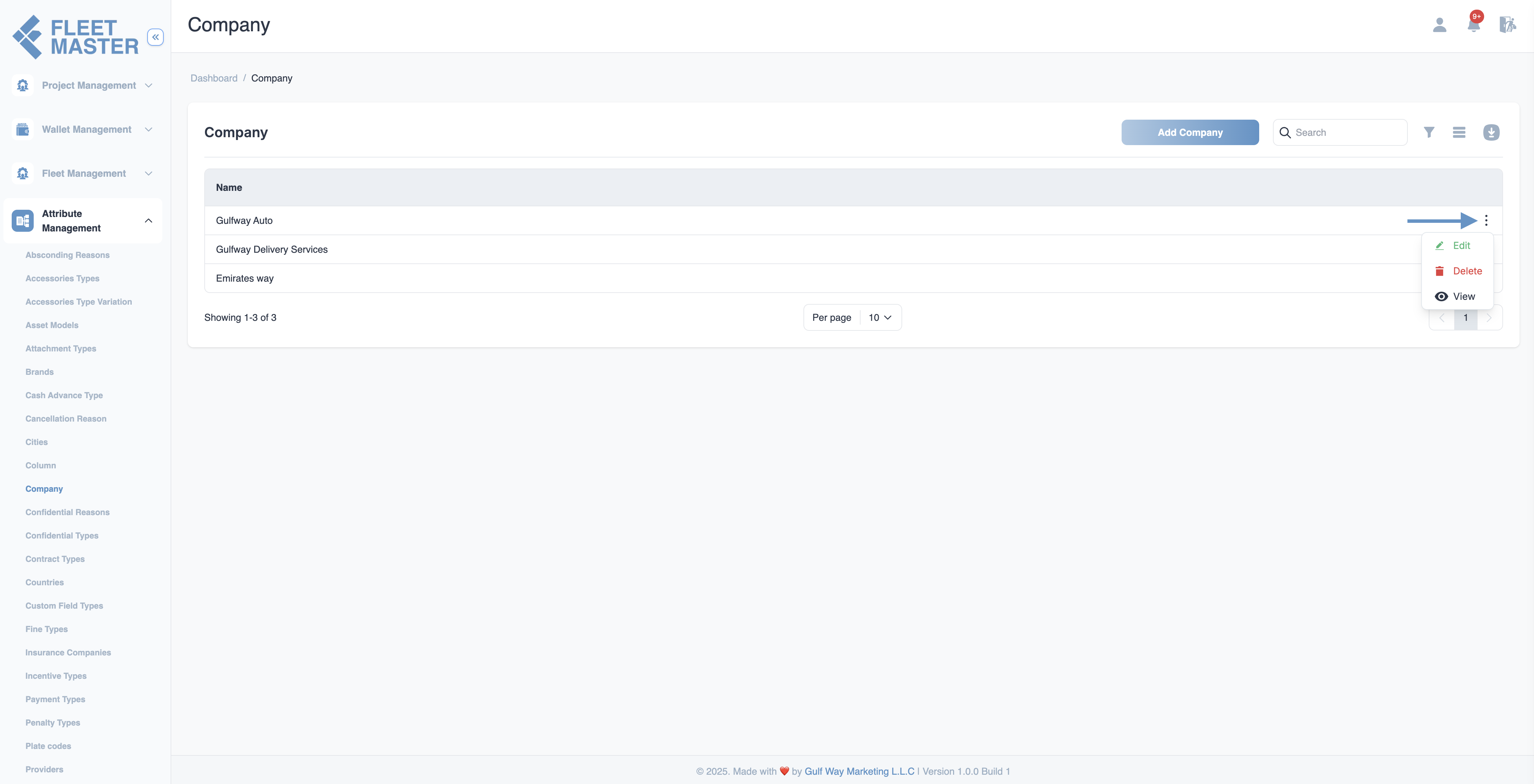Image resolution: width=1534 pixels, height=784 pixels.
Task: Open Insurance Companies in sidebar
Action: (68, 652)
